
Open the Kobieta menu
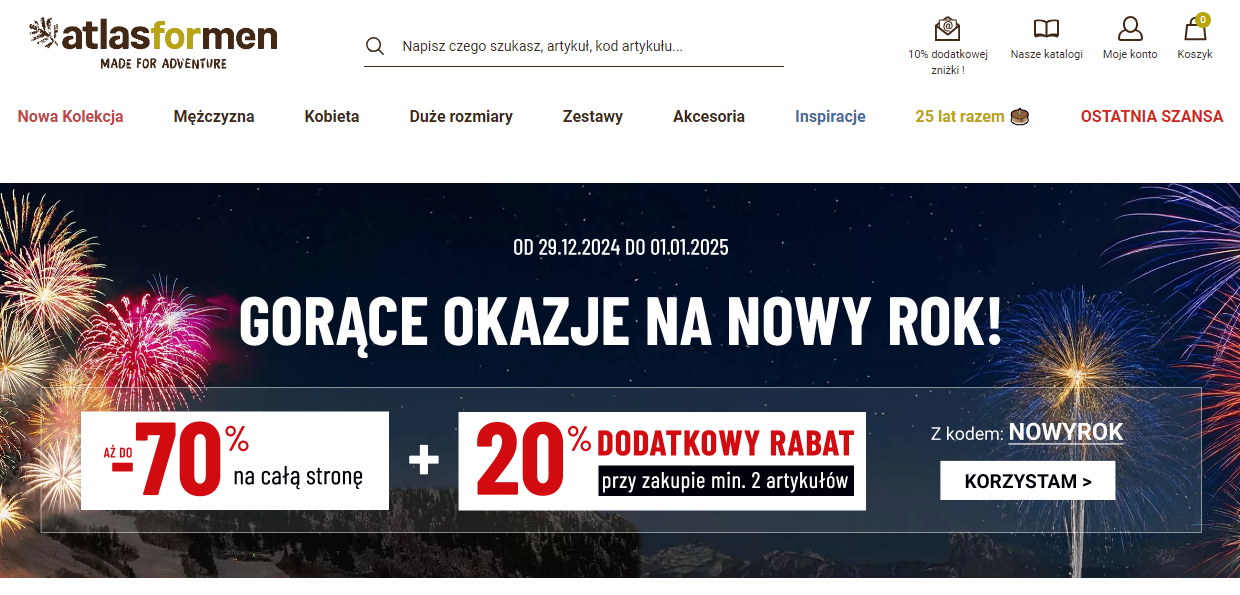tap(332, 116)
